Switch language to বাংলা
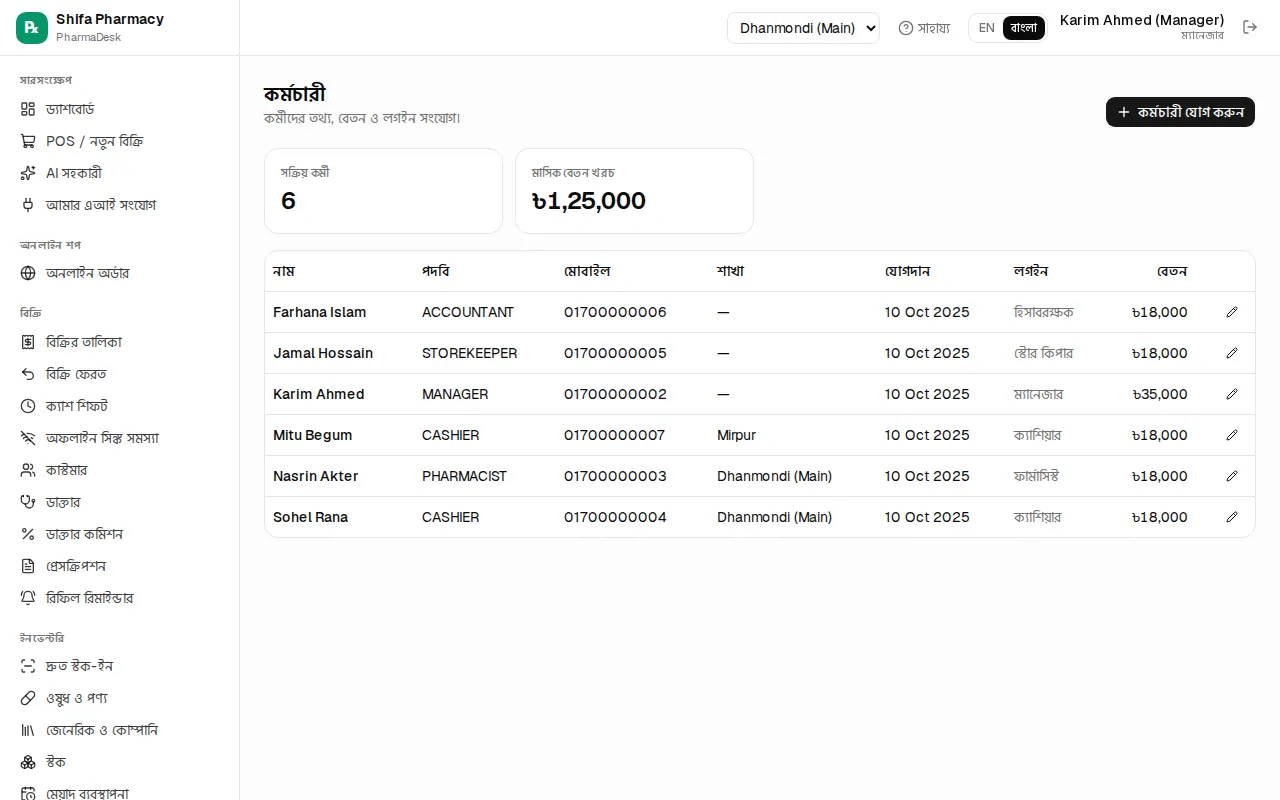 click(1024, 28)
